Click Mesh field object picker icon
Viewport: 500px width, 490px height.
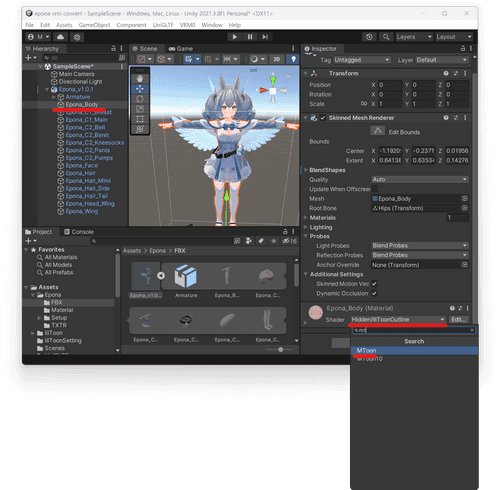[464, 198]
